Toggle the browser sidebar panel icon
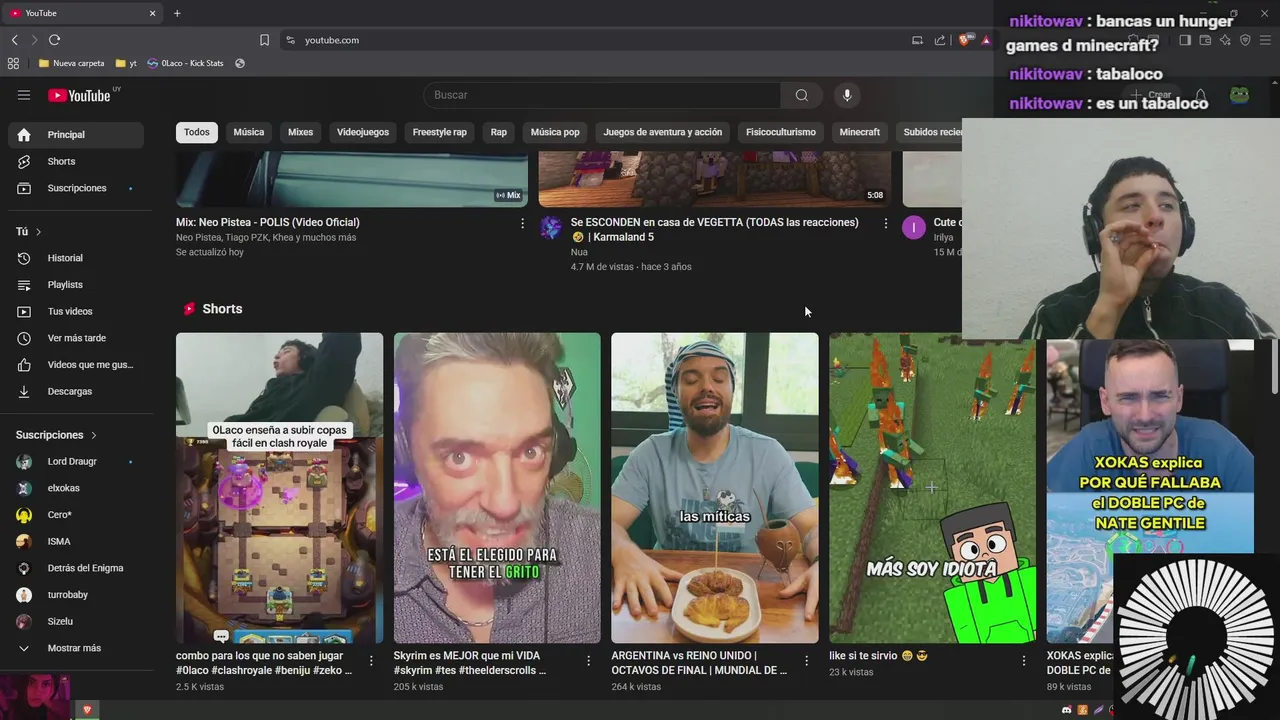 [1185, 40]
